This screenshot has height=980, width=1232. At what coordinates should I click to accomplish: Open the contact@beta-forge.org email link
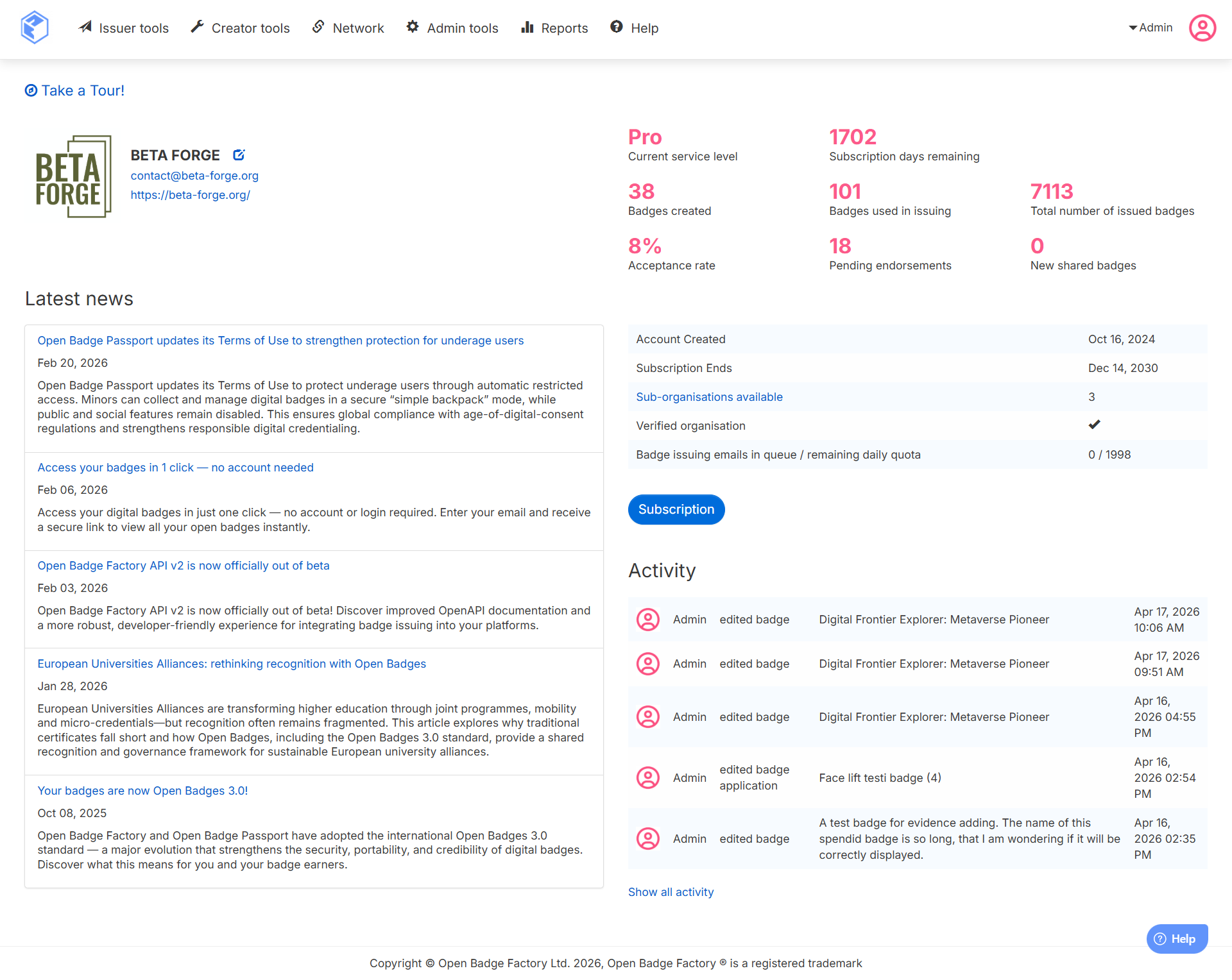194,176
